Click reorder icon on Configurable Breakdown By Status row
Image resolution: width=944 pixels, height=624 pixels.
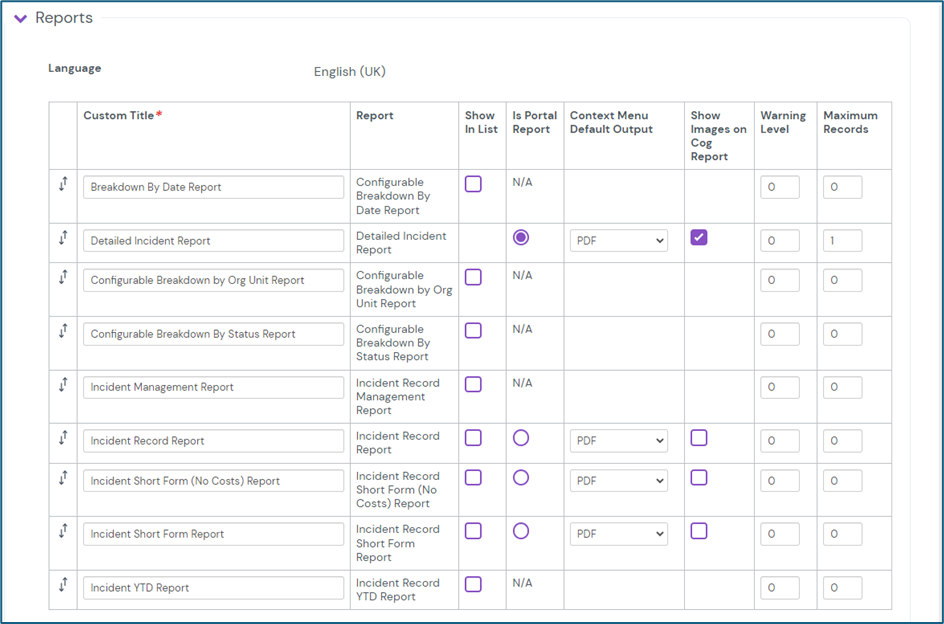coord(62,331)
